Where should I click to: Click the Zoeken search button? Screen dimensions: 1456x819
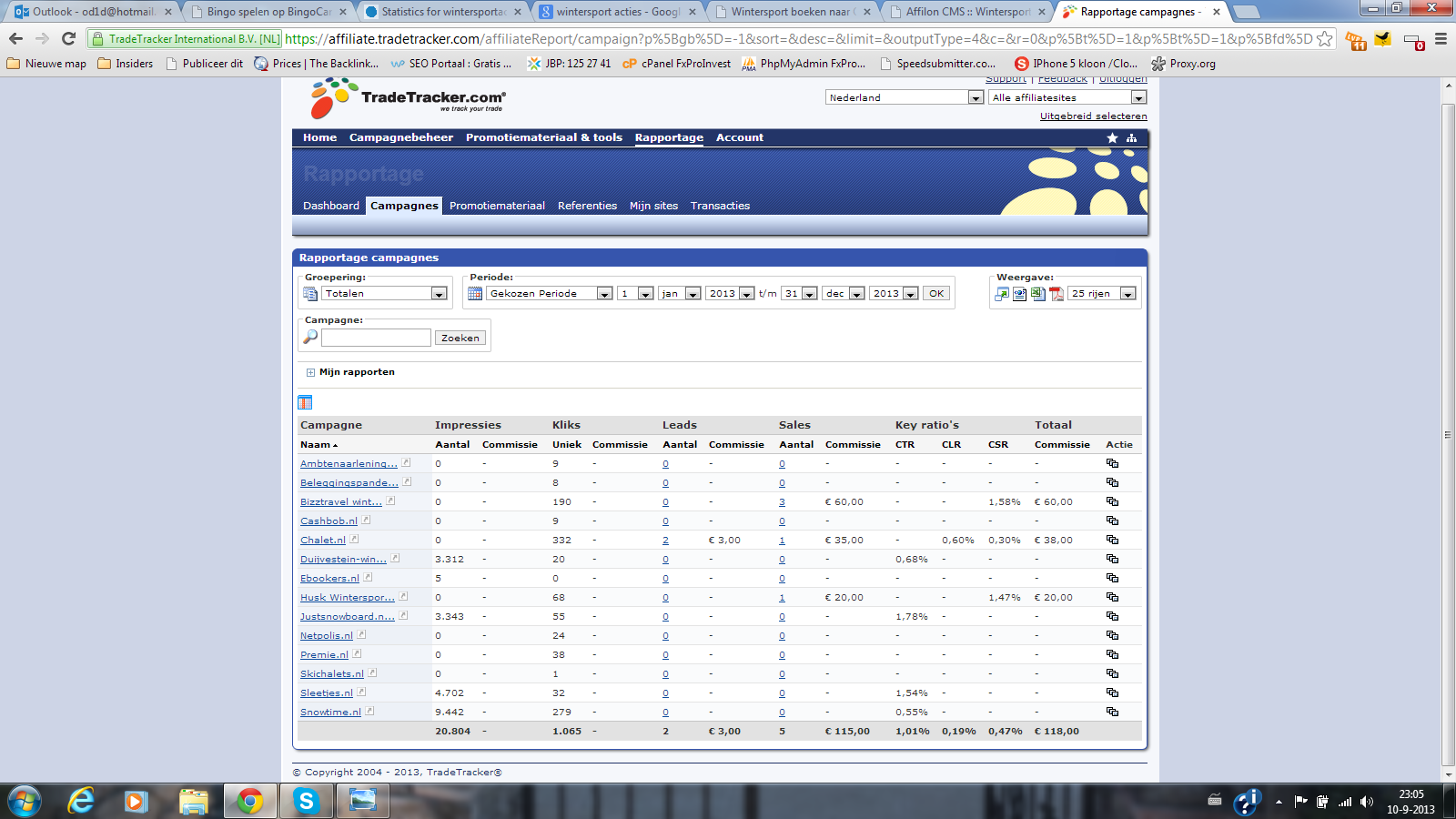click(460, 338)
